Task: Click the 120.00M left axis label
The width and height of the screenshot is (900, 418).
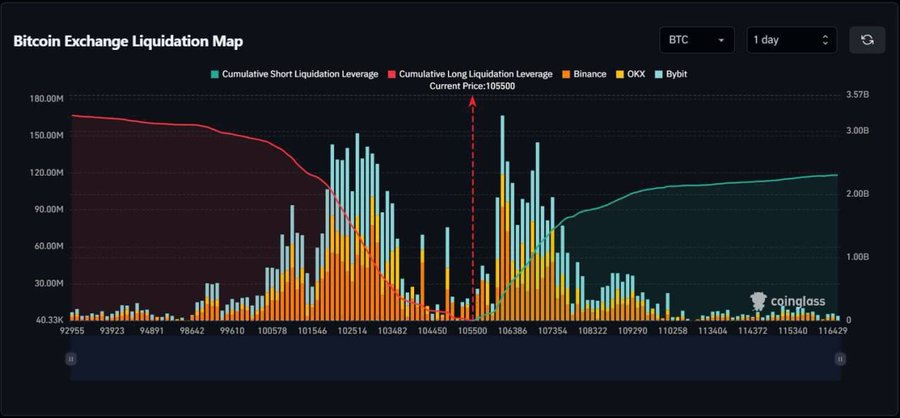Action: pos(46,173)
